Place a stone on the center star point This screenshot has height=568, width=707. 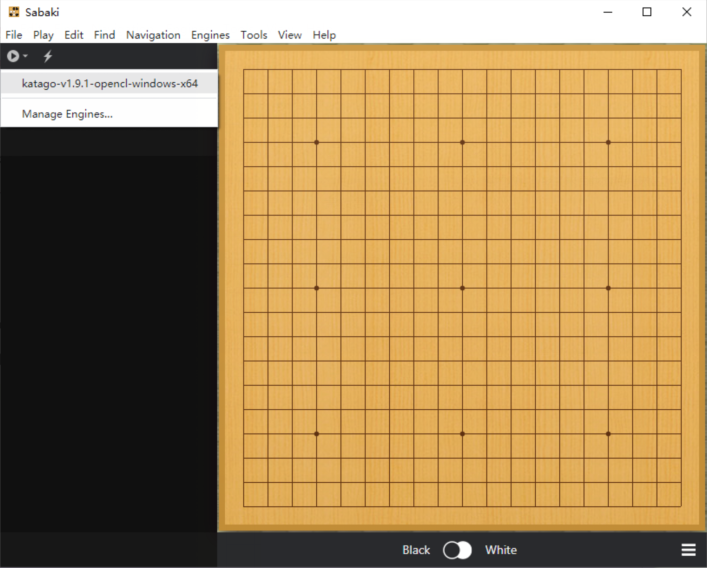pyautogui.click(x=462, y=288)
